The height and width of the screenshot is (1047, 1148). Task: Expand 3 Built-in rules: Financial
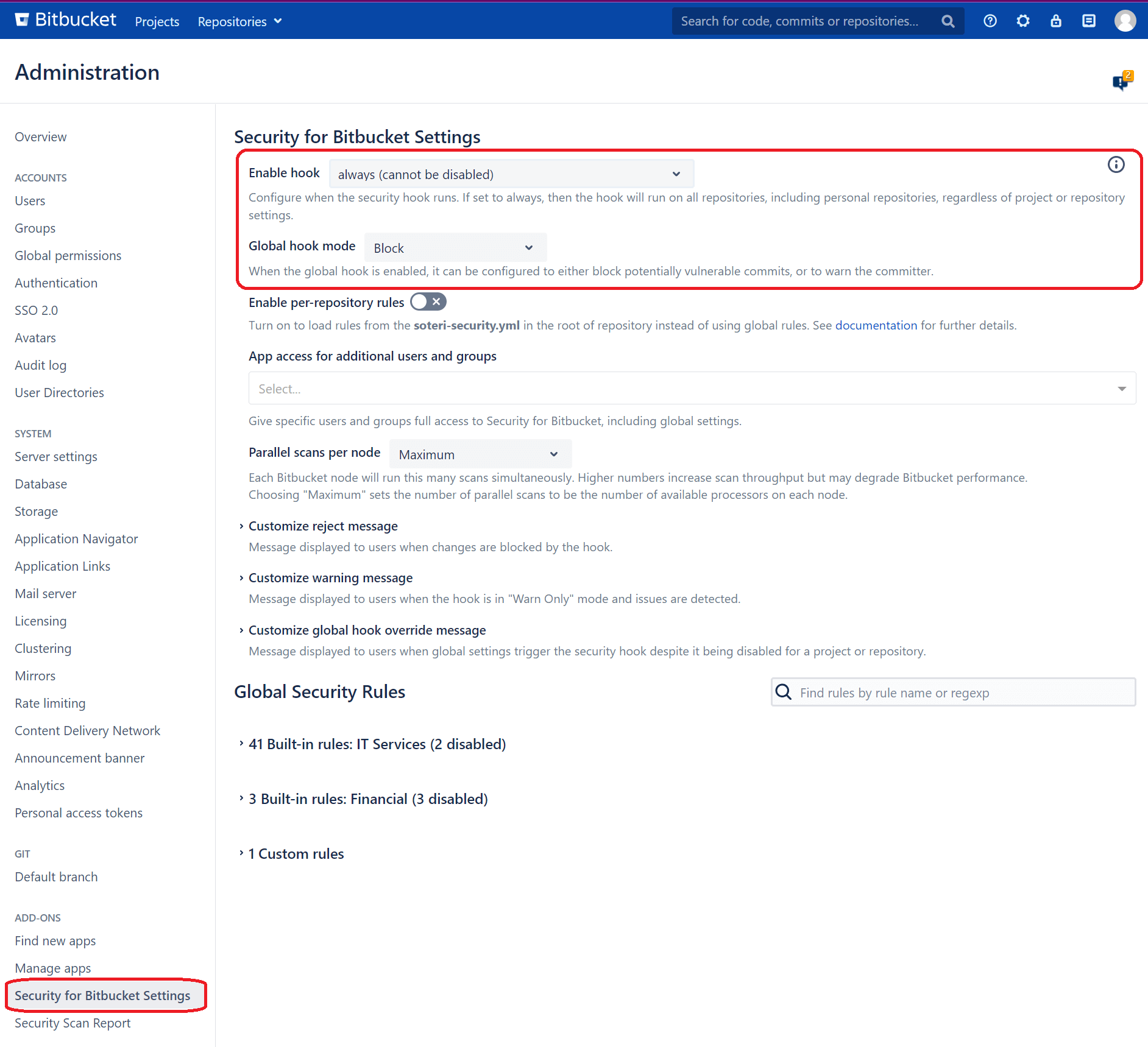tap(367, 799)
